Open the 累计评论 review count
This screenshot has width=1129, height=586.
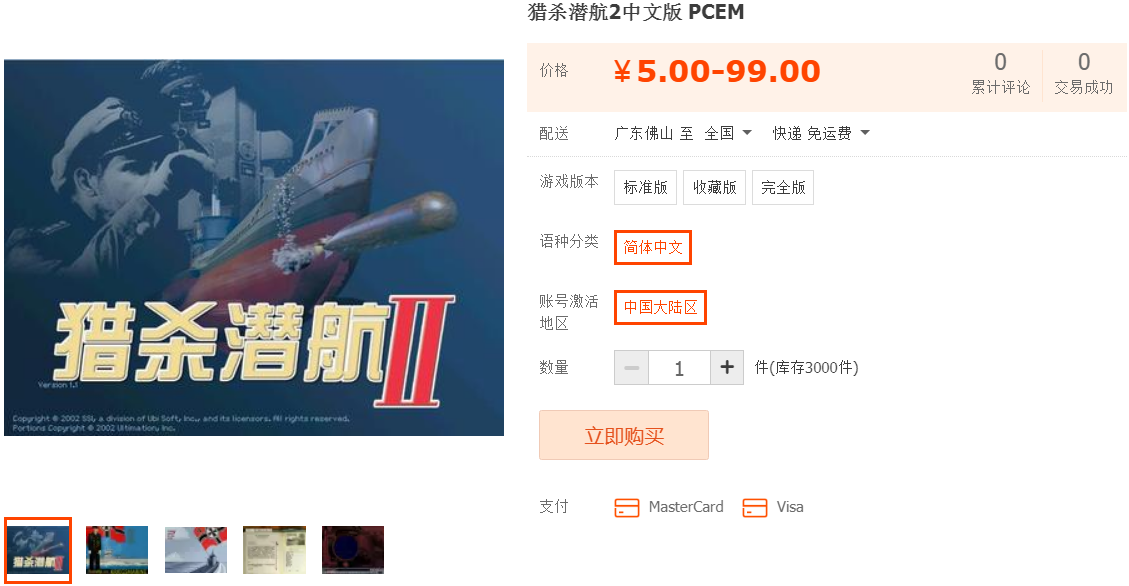(x=1000, y=73)
